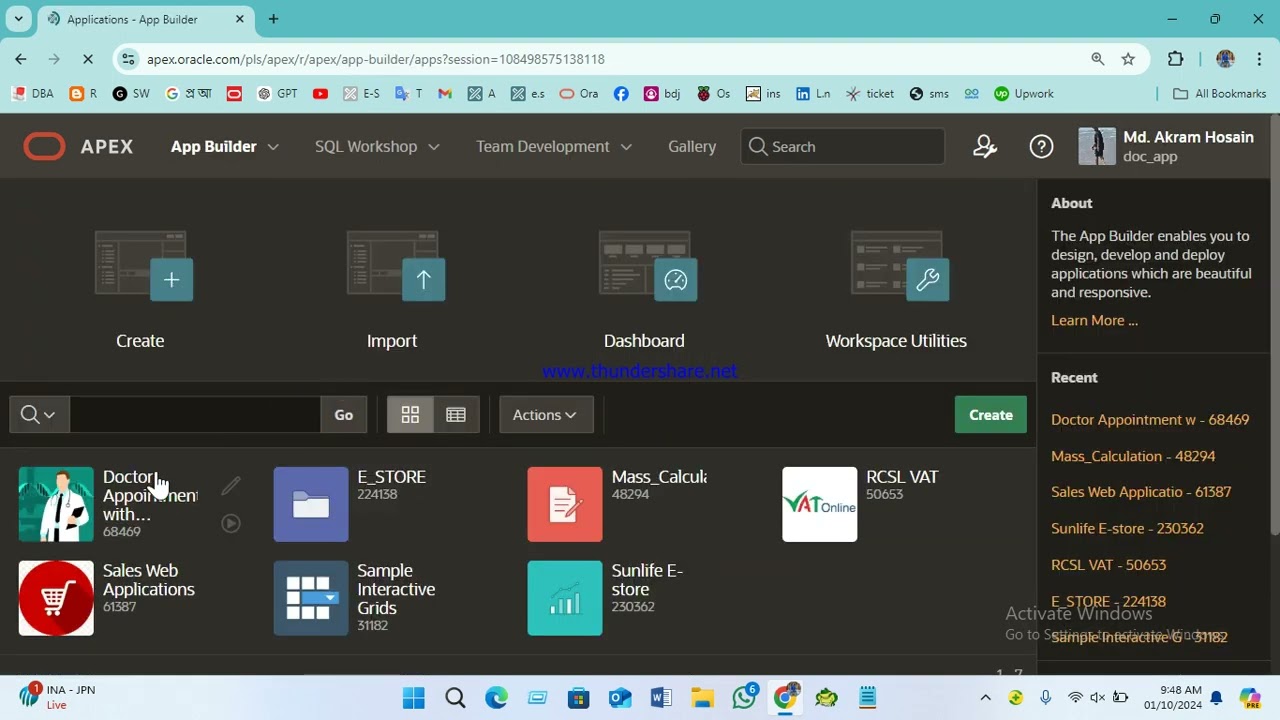Open a new browser tab
This screenshot has height=720, width=1280.
(x=273, y=19)
